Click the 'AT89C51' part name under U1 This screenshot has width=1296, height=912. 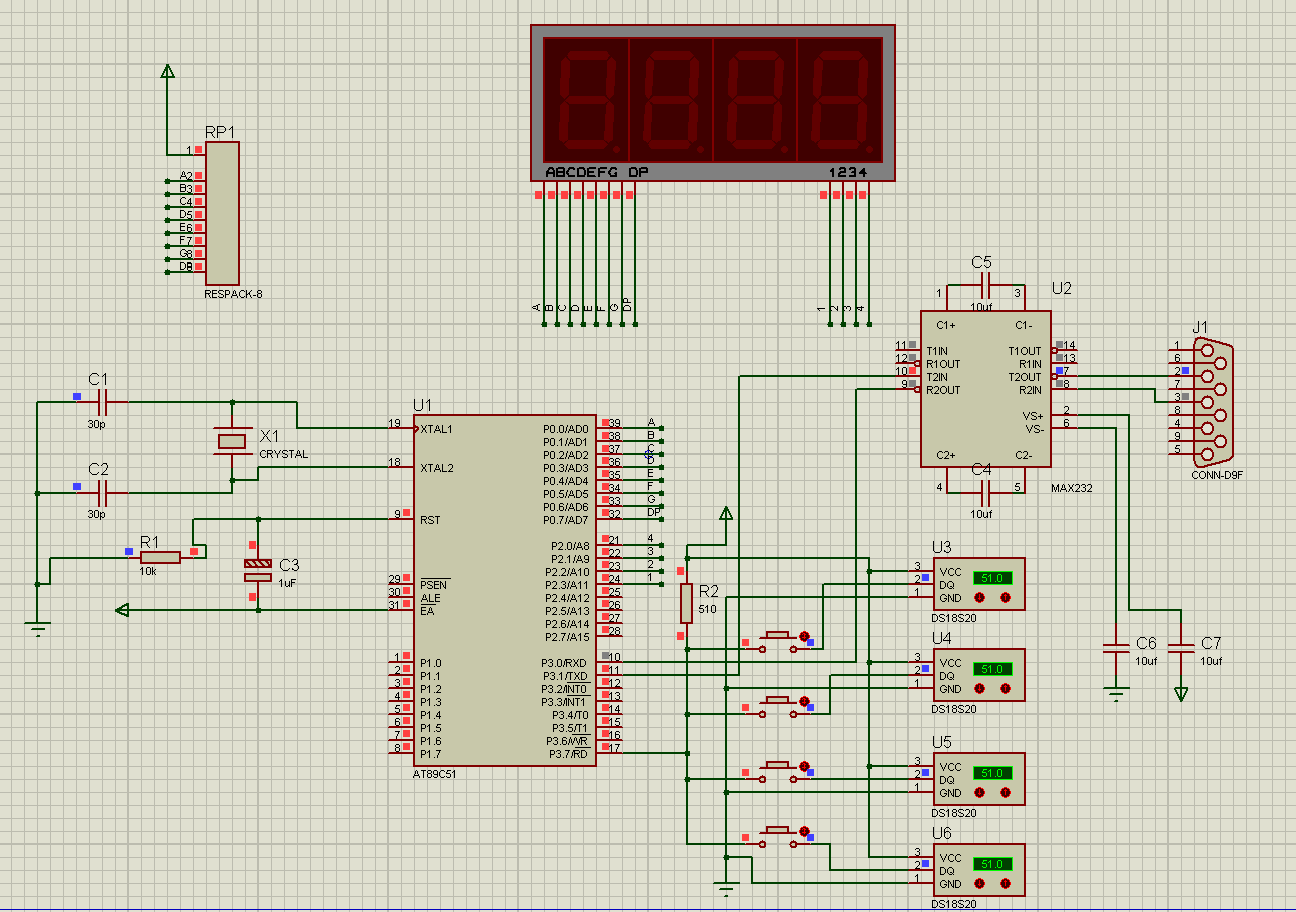pyautogui.click(x=436, y=774)
